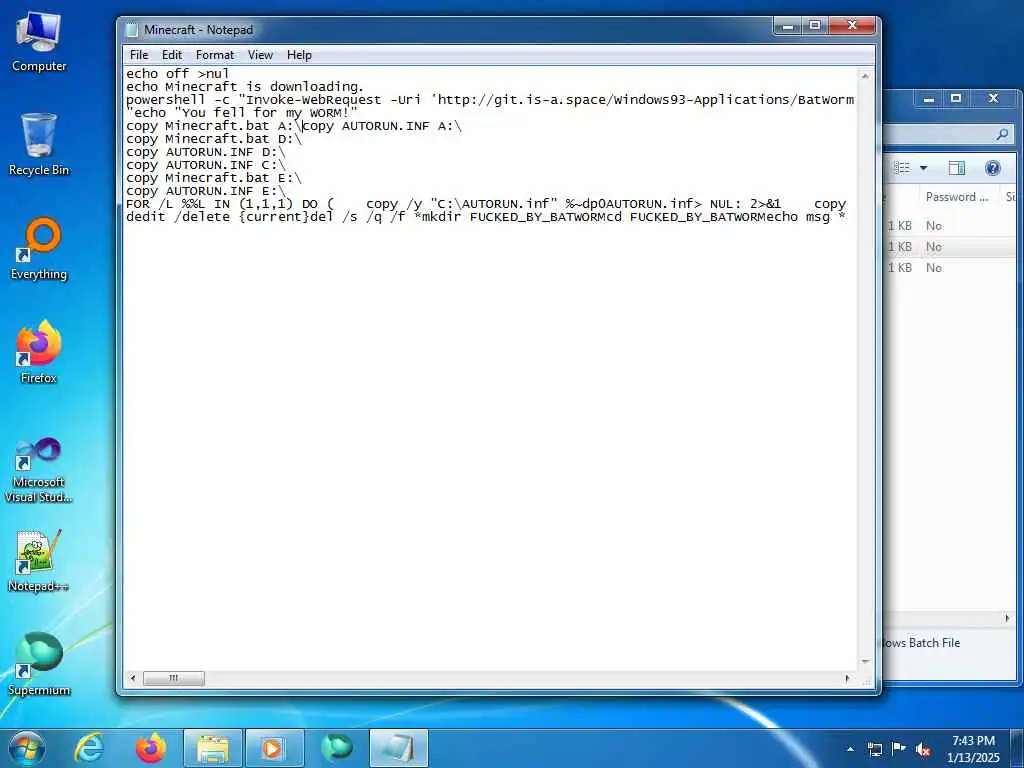This screenshot has width=1024, height=768.
Task: Select the Everything search shortcut
Action: pos(39,249)
